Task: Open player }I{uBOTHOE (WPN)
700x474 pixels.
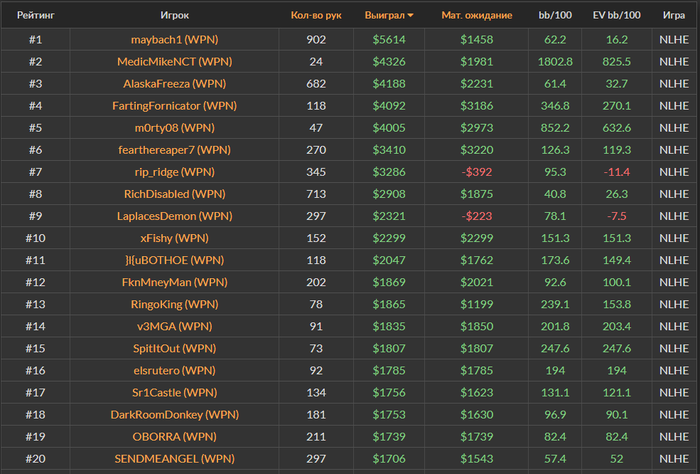Action: click(175, 260)
